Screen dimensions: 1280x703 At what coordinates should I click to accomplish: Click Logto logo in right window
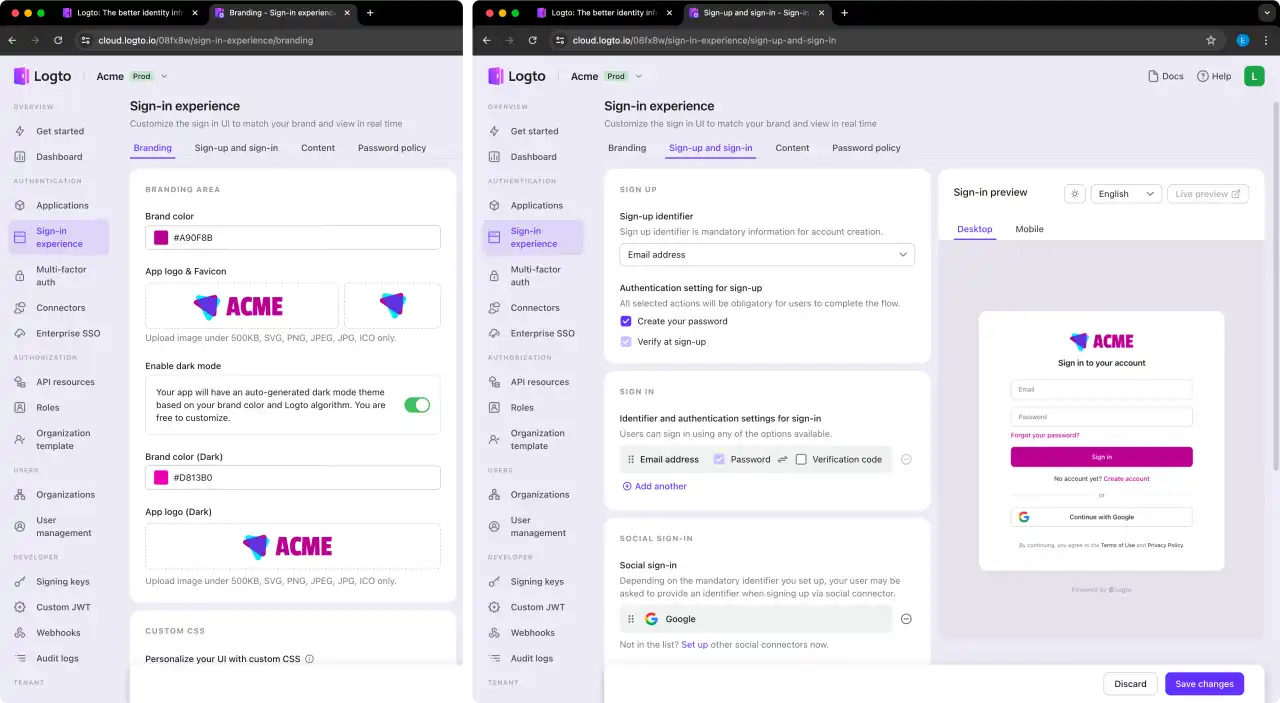click(517, 76)
